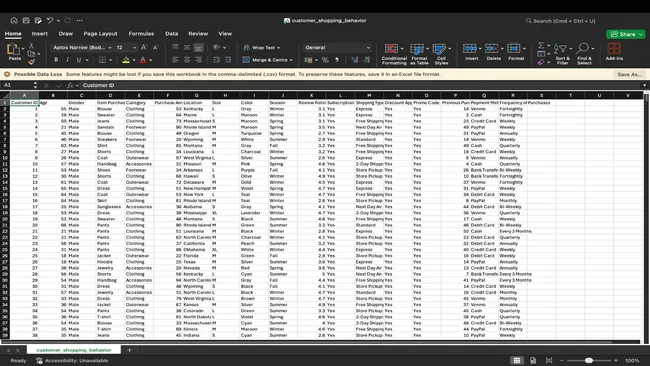Screen dimensions: 650x366
Task: Add a new sheet with plus button
Action: (129, 350)
